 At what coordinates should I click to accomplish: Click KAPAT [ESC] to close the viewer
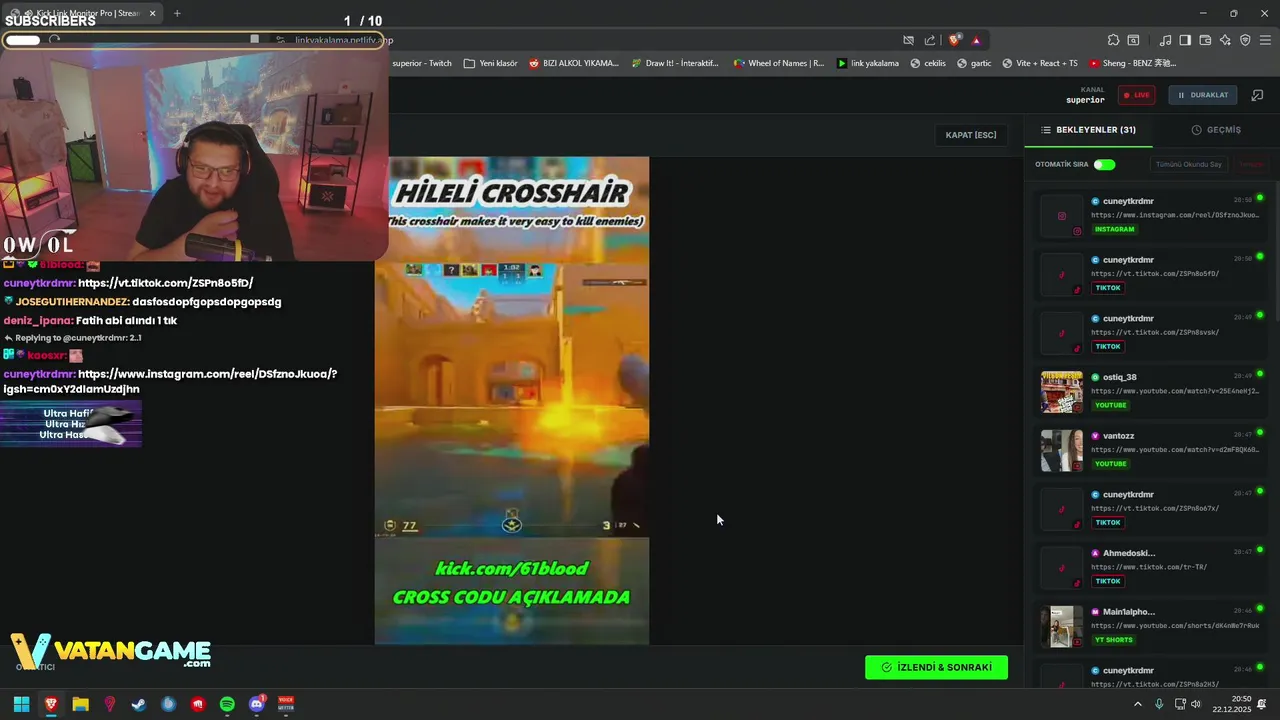(971, 135)
